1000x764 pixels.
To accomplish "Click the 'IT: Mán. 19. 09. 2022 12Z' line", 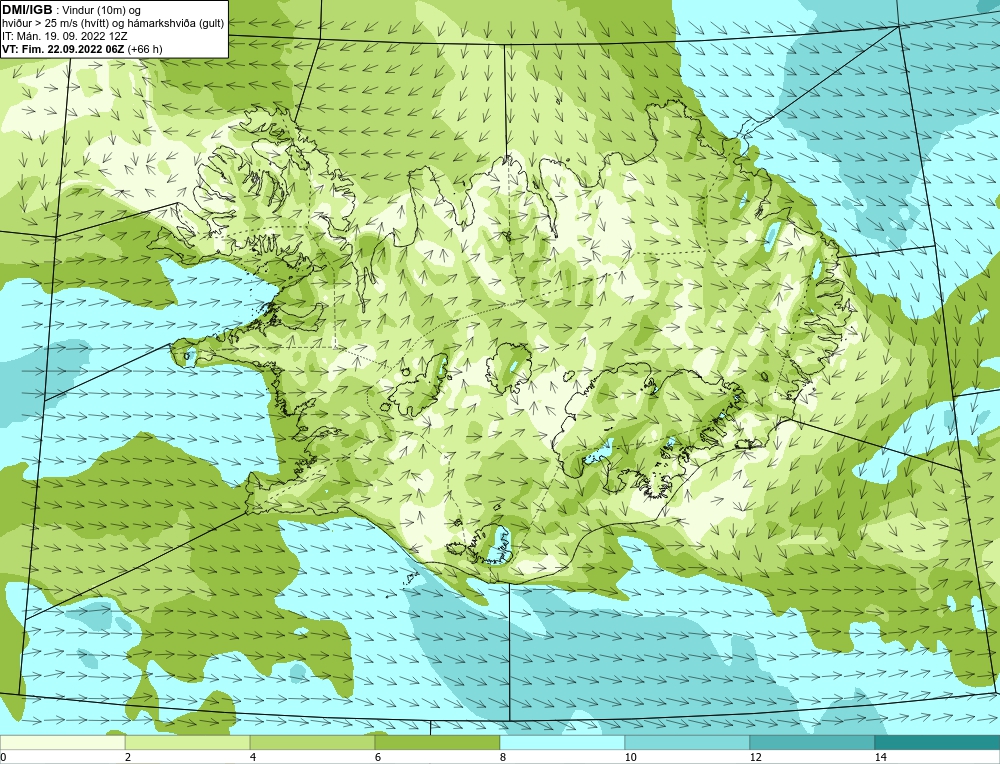I will tap(64, 36).
